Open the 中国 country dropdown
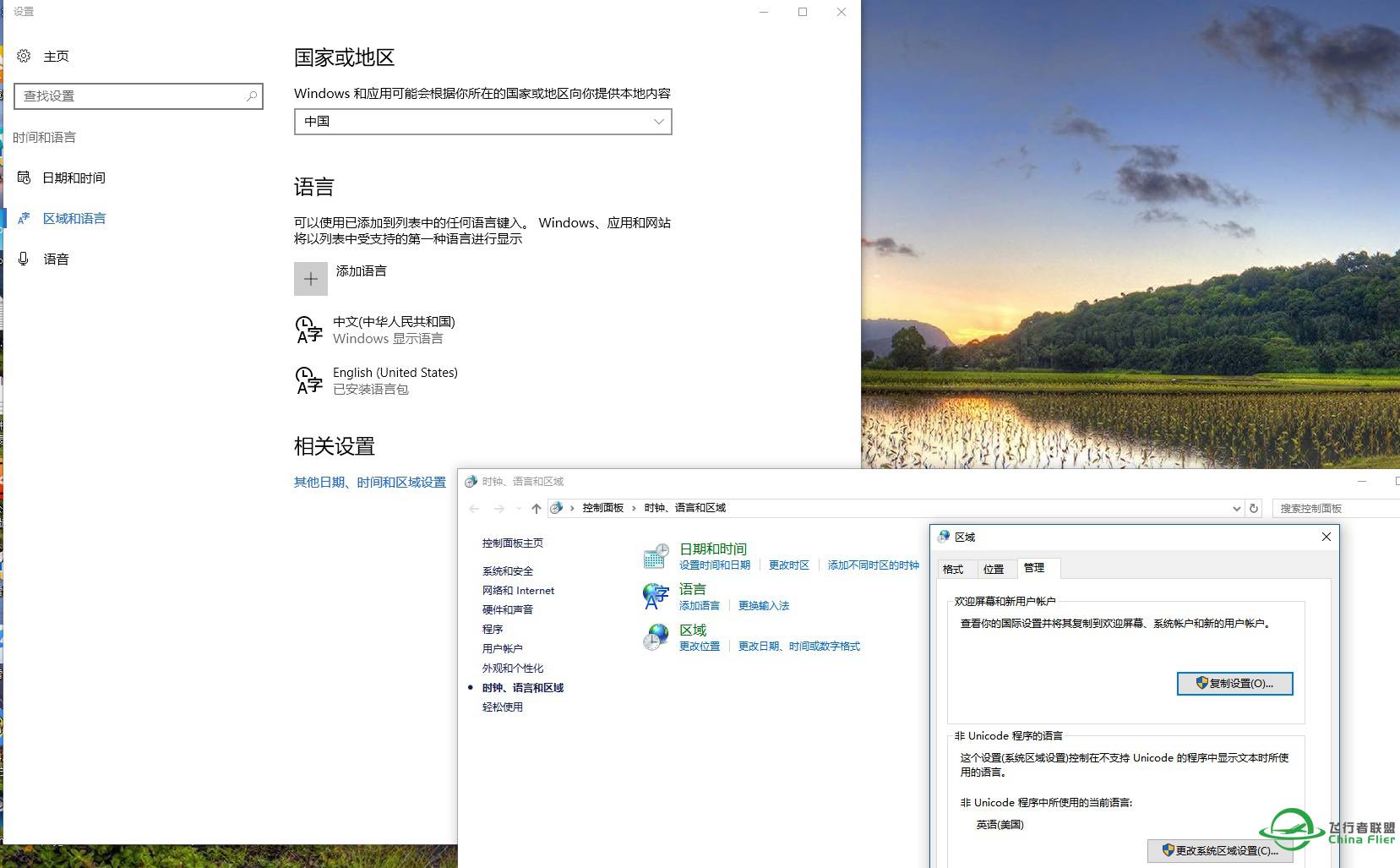1400x868 pixels. 482,122
